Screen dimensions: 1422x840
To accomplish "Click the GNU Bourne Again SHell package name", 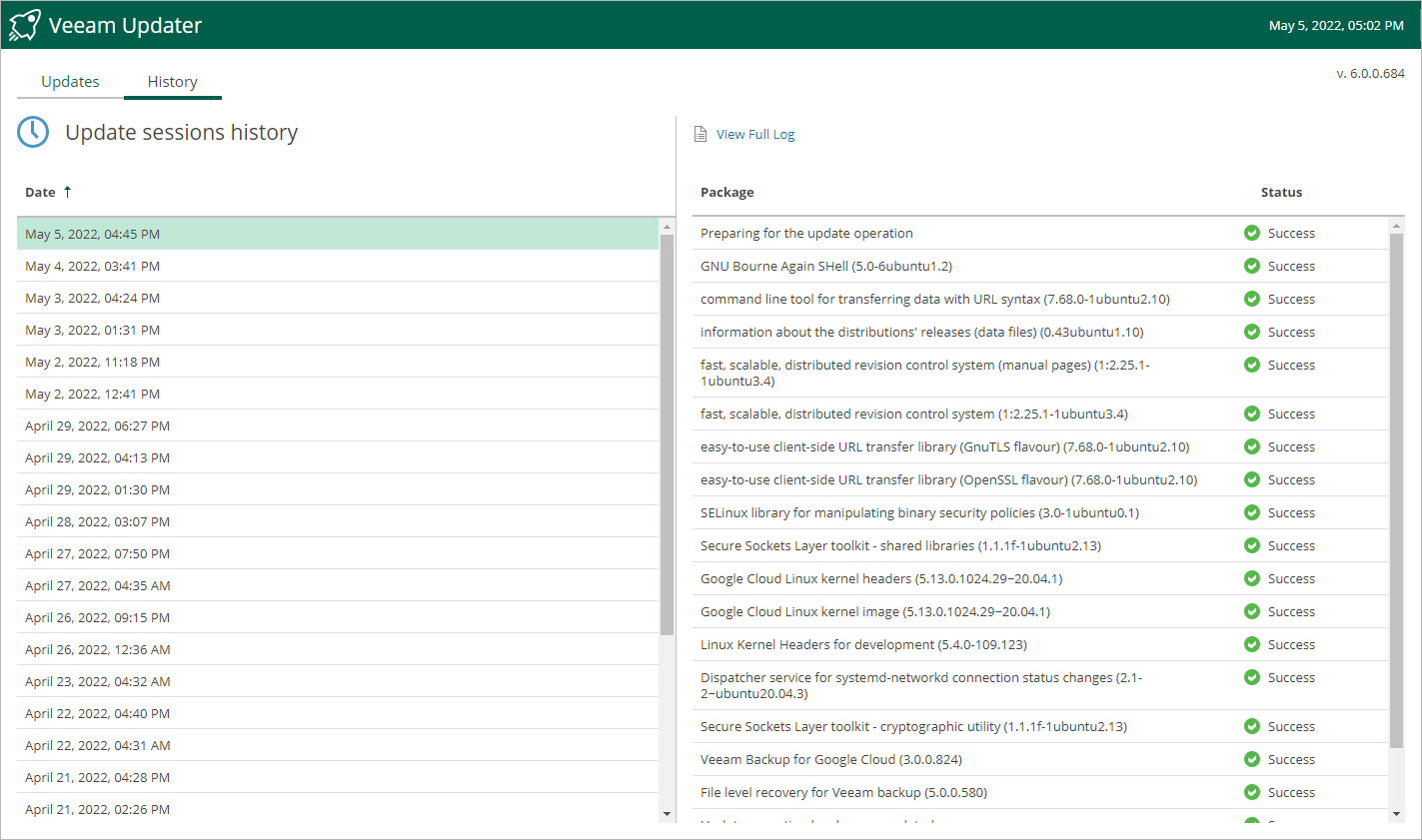I will pos(826,266).
